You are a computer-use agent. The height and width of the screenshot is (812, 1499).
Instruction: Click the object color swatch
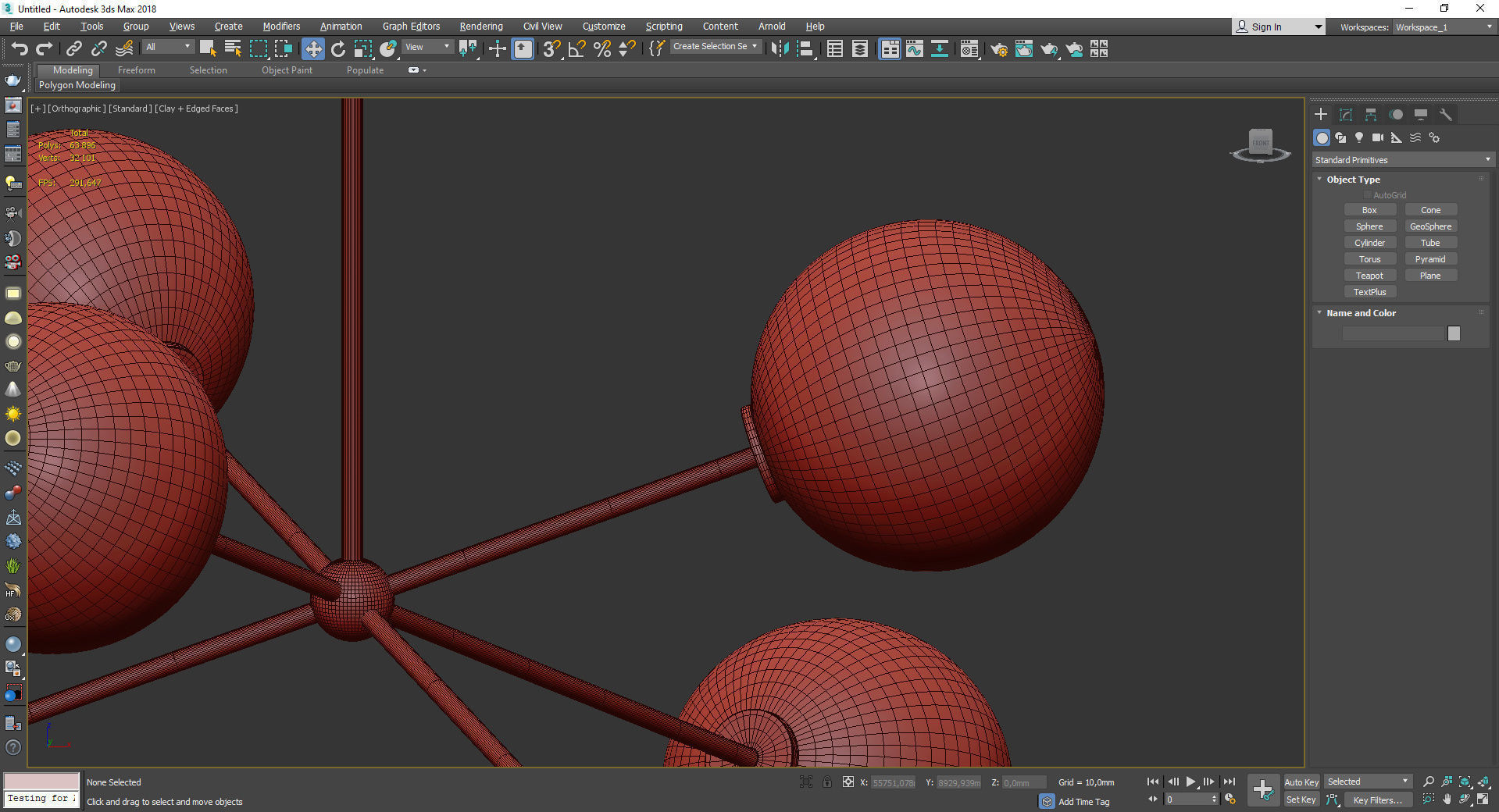[1454, 333]
